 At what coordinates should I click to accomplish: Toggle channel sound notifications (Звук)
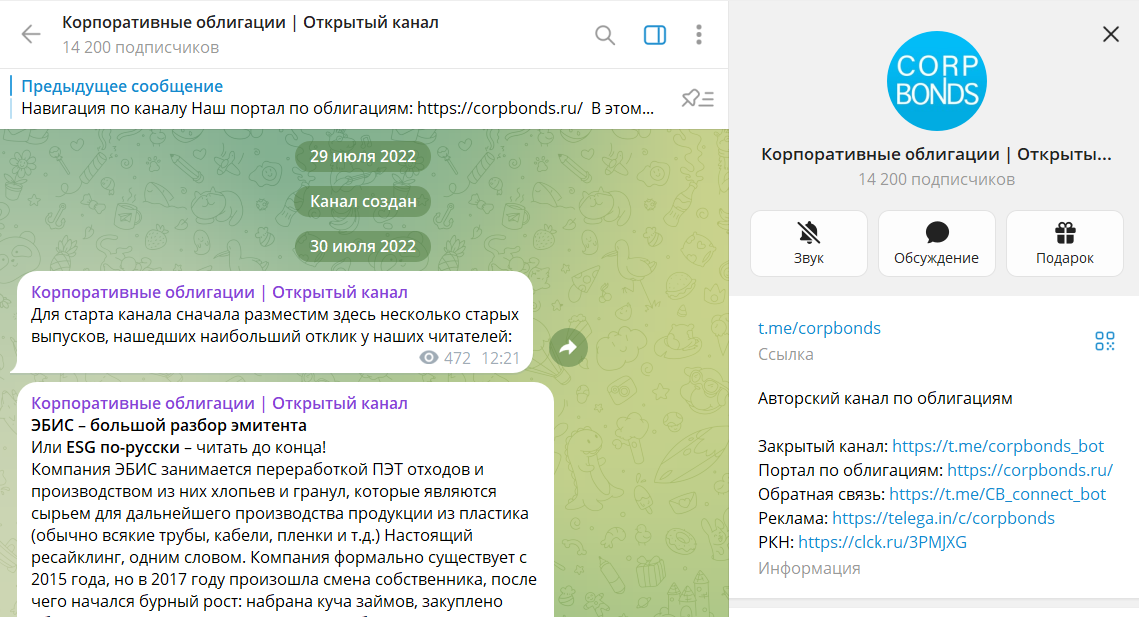point(808,243)
